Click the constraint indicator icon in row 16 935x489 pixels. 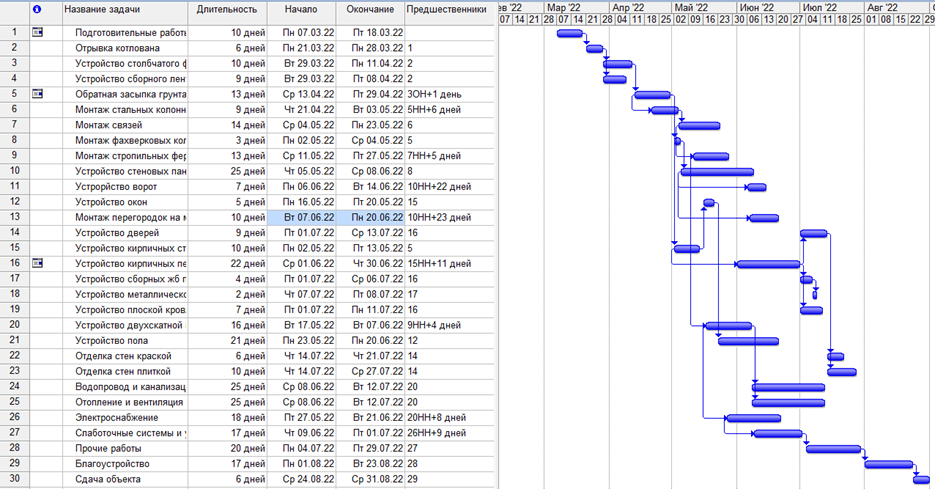[x=38, y=263]
